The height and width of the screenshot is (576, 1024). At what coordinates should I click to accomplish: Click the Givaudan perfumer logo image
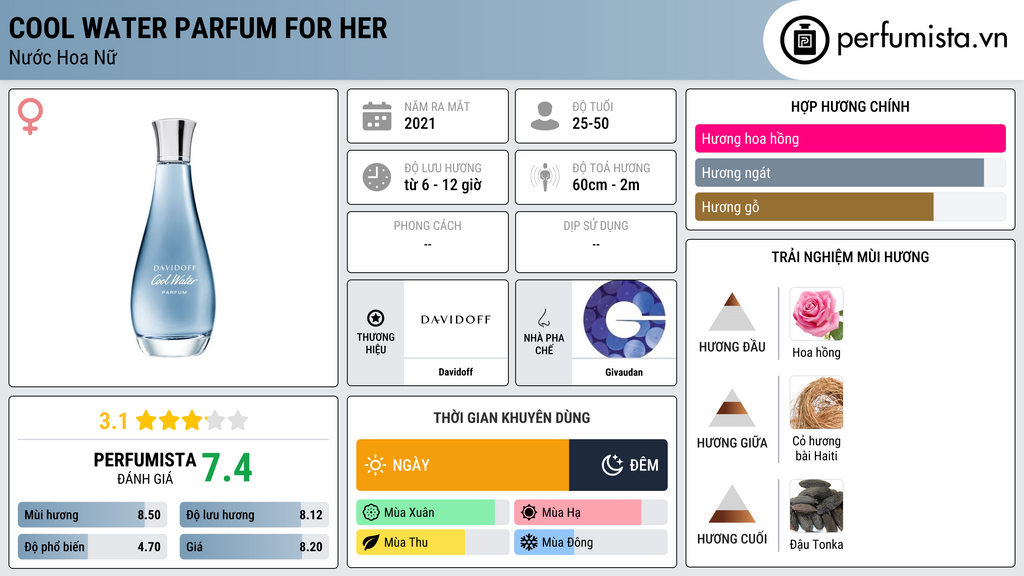(624, 319)
